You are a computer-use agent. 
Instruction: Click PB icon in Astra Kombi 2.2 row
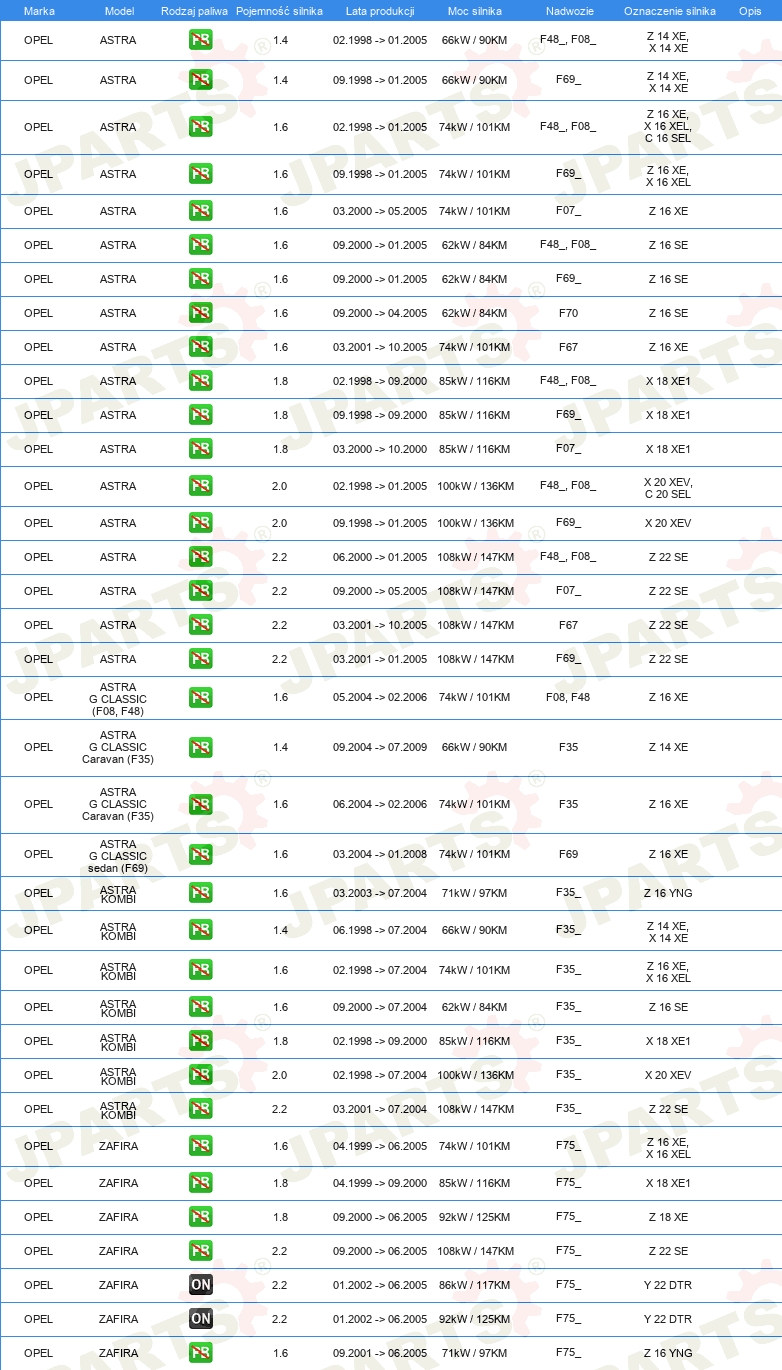[x=200, y=1109]
